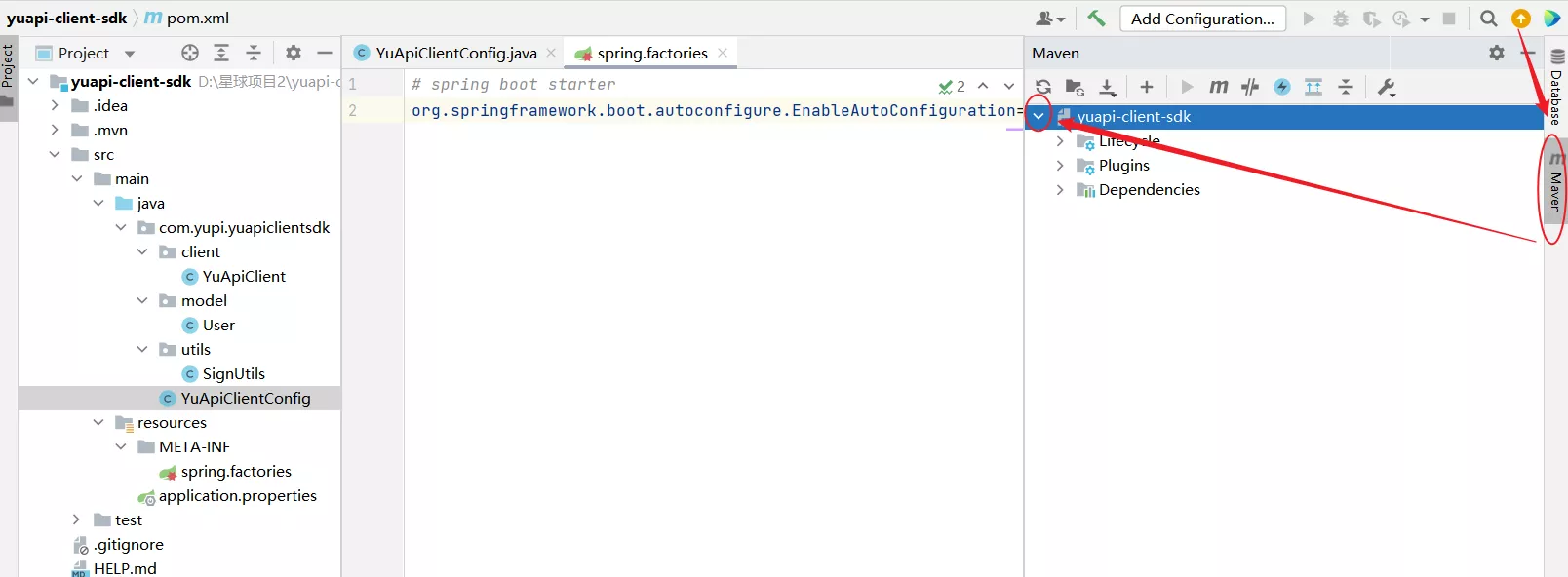Viewport: 1568px width, 577px height.
Task: Expand the Lifecycle node
Action: pos(1060,141)
